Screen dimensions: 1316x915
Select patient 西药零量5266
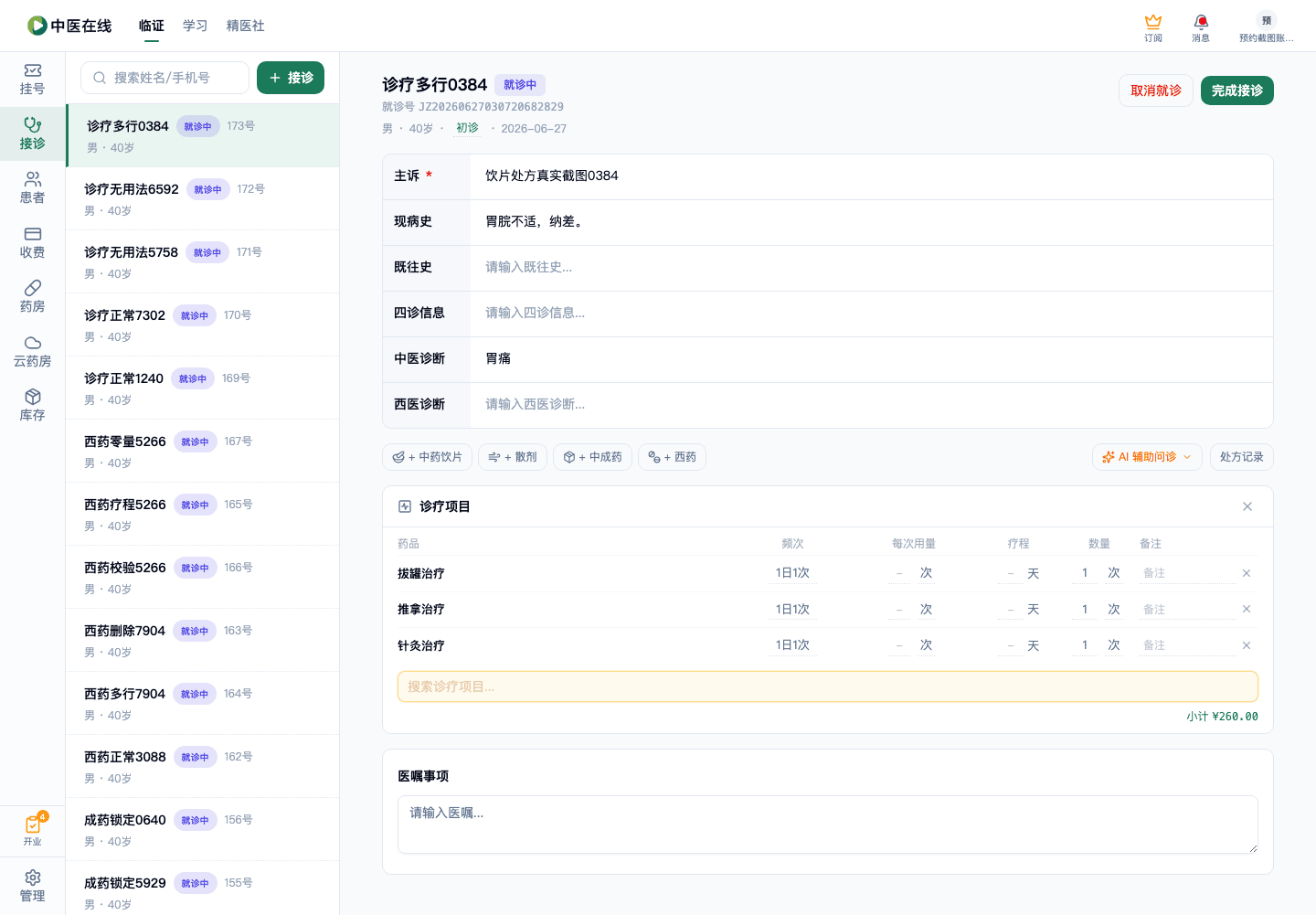pos(202,451)
